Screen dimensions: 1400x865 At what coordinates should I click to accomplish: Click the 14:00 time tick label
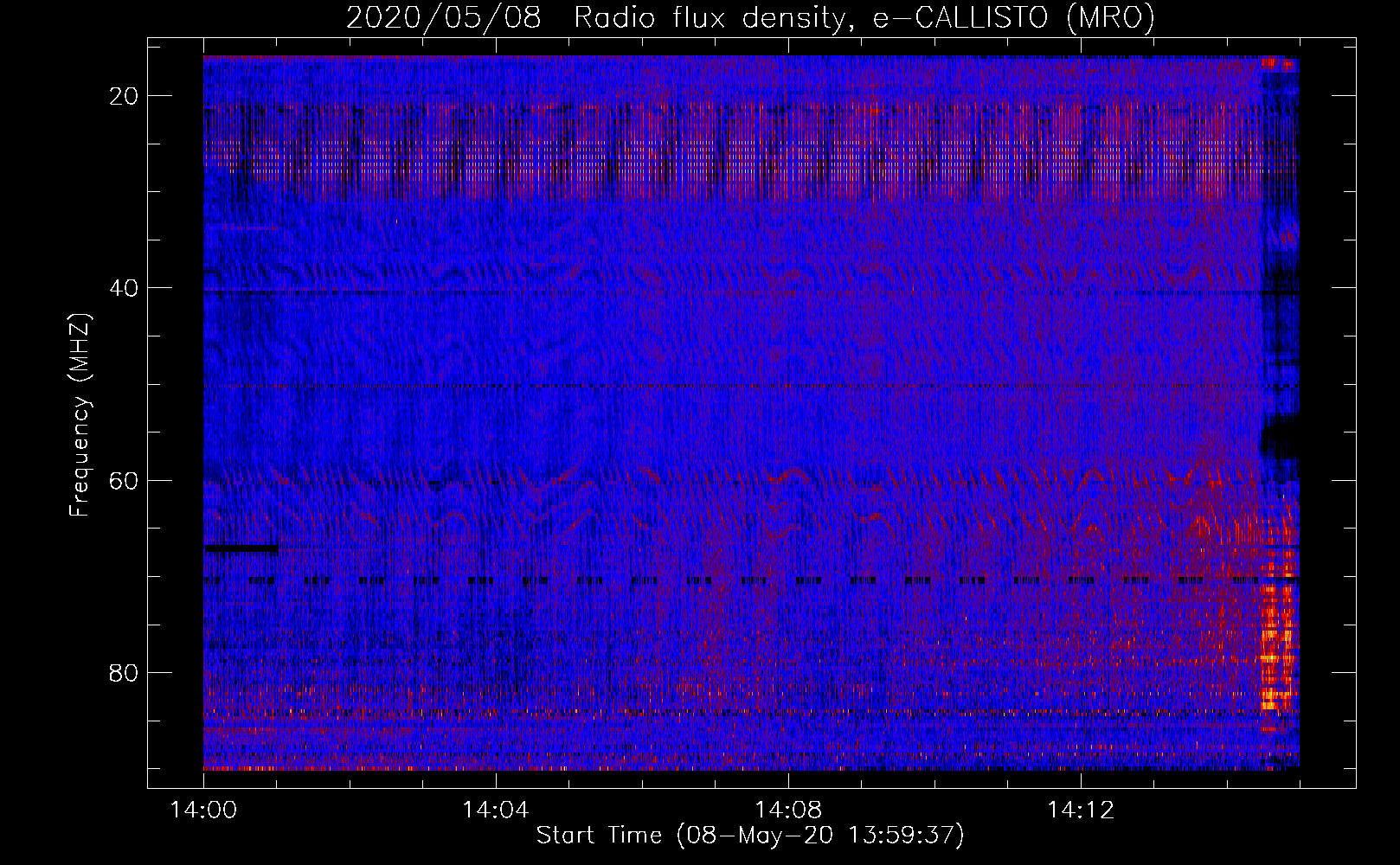tap(204, 811)
